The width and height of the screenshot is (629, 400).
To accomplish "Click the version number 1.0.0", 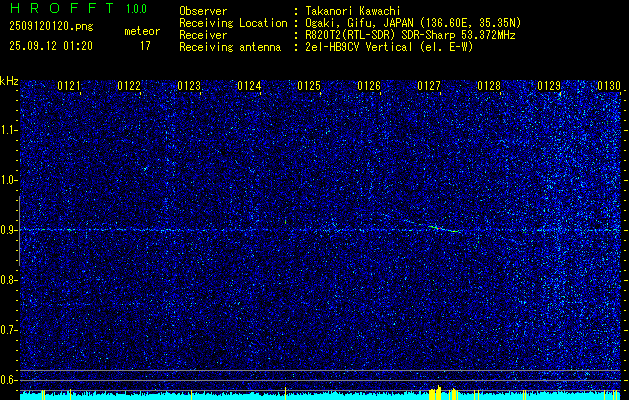I will (x=136, y=8).
